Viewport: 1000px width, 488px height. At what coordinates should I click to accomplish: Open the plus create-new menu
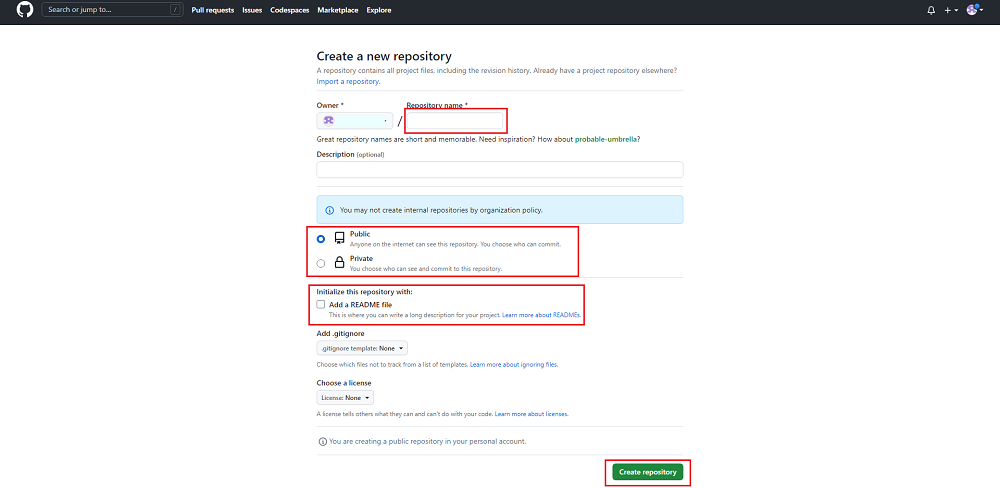[x=950, y=10]
